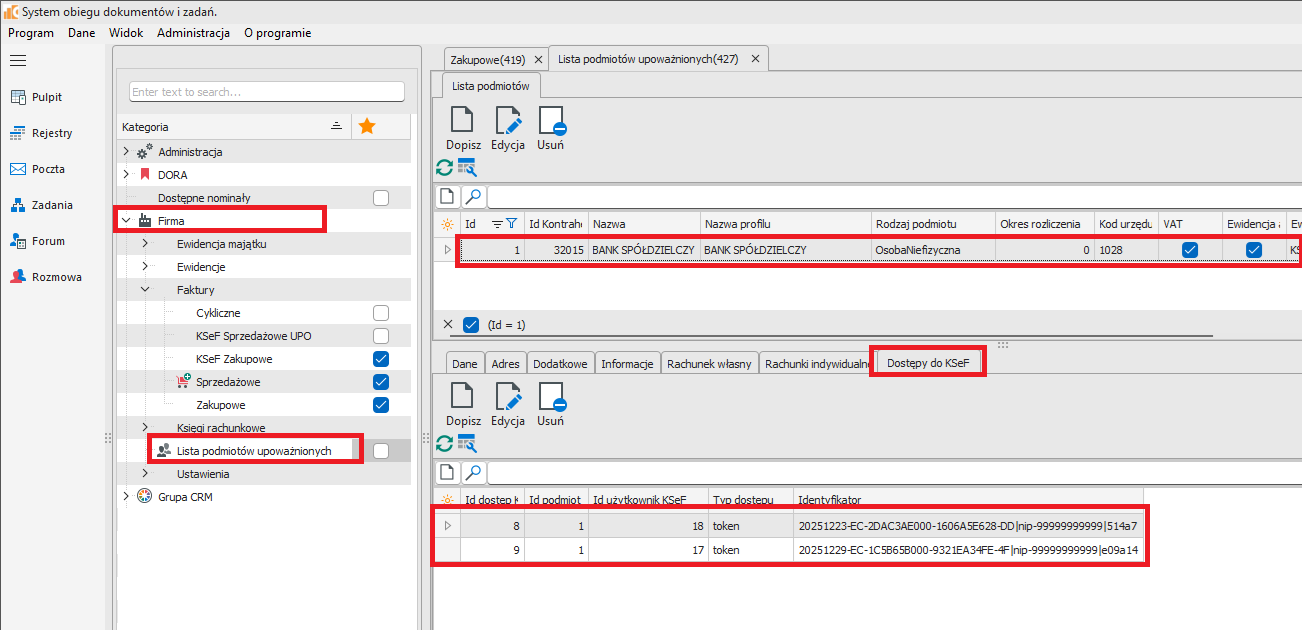Click the Edycja icon in upper toolbar
This screenshot has height=630, width=1302.
click(x=508, y=128)
